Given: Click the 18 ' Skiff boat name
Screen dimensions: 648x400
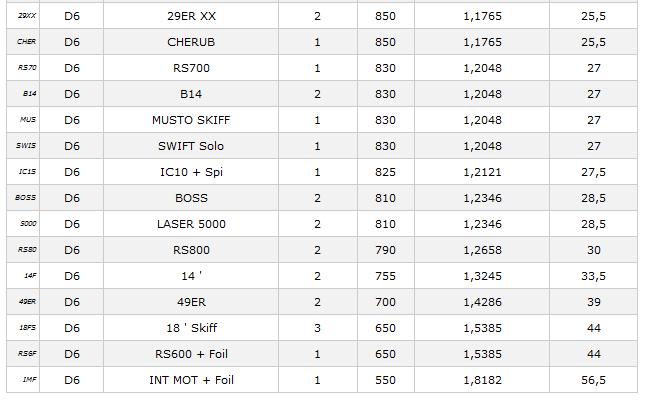Looking at the screenshot, I should 191,328.
